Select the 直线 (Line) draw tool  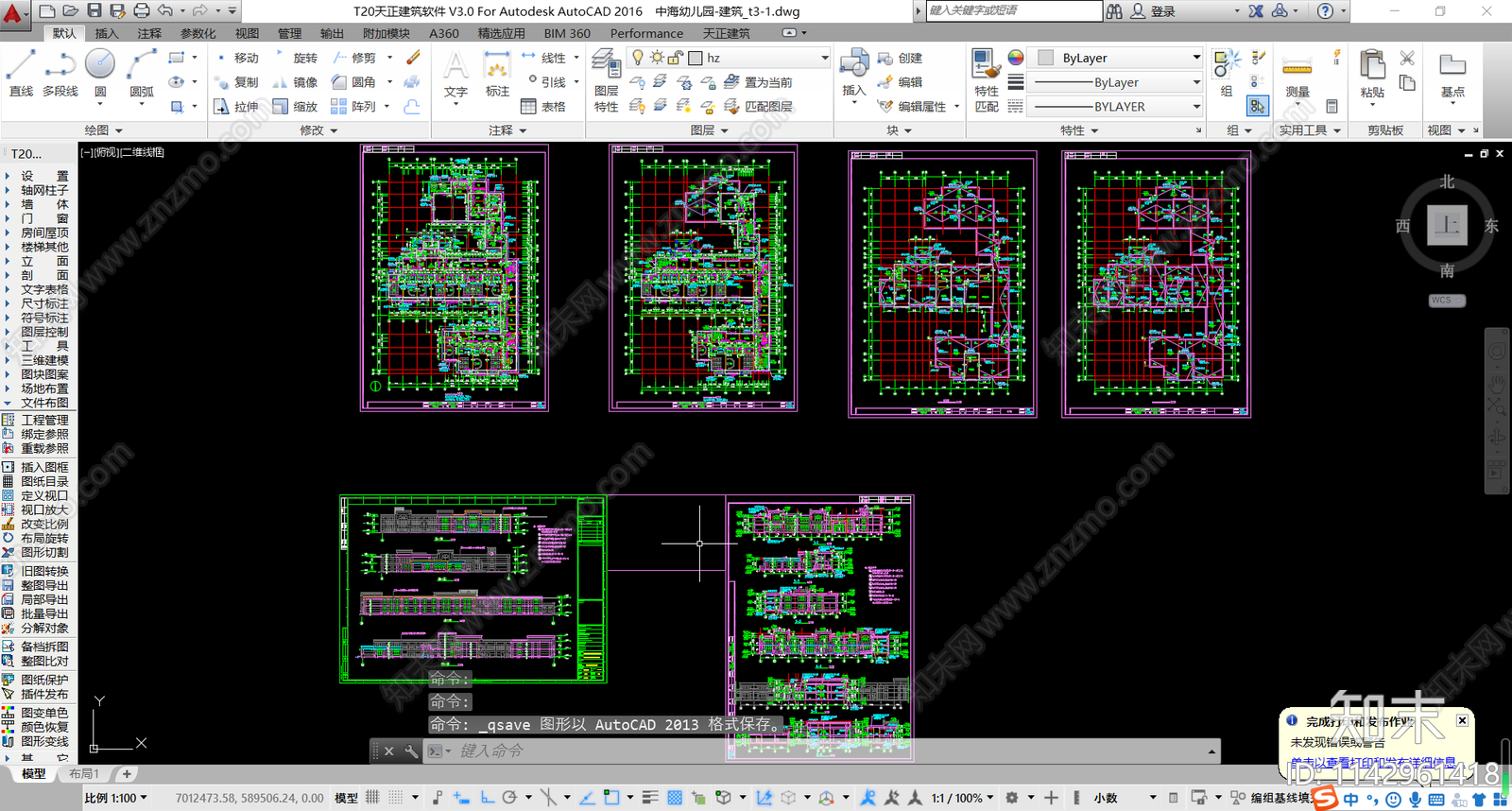[21, 74]
